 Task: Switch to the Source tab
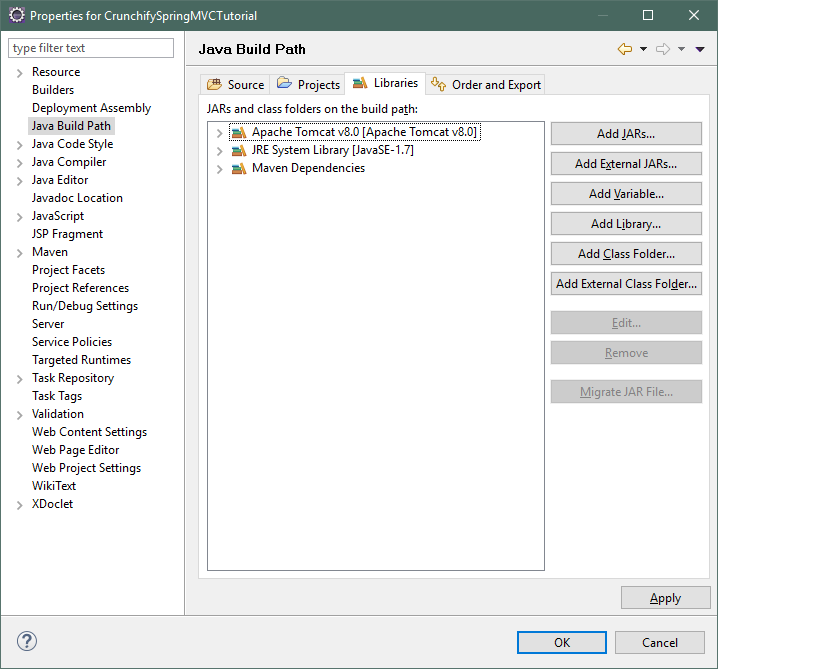pyautogui.click(x=235, y=85)
